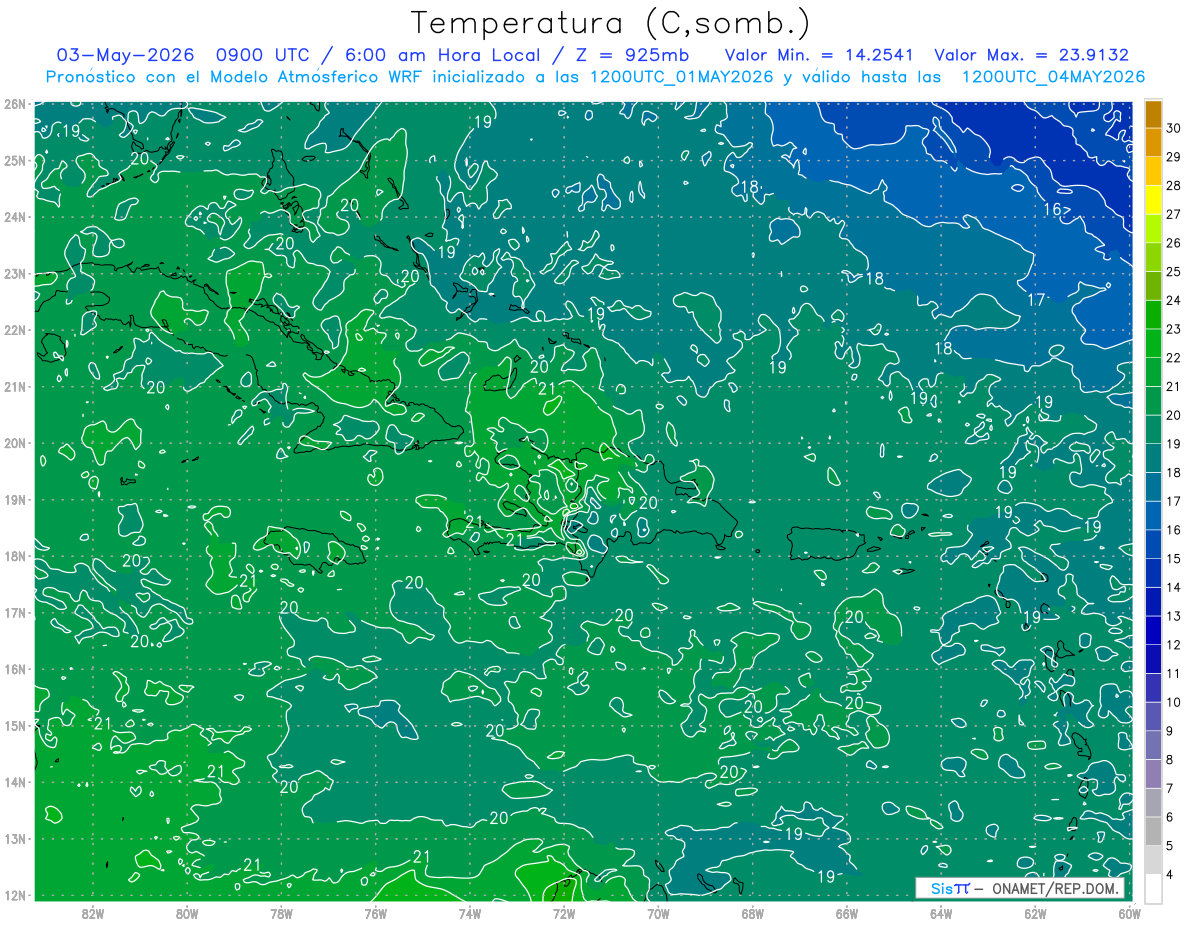Click the 26N latitude axis label

click(x=15, y=103)
